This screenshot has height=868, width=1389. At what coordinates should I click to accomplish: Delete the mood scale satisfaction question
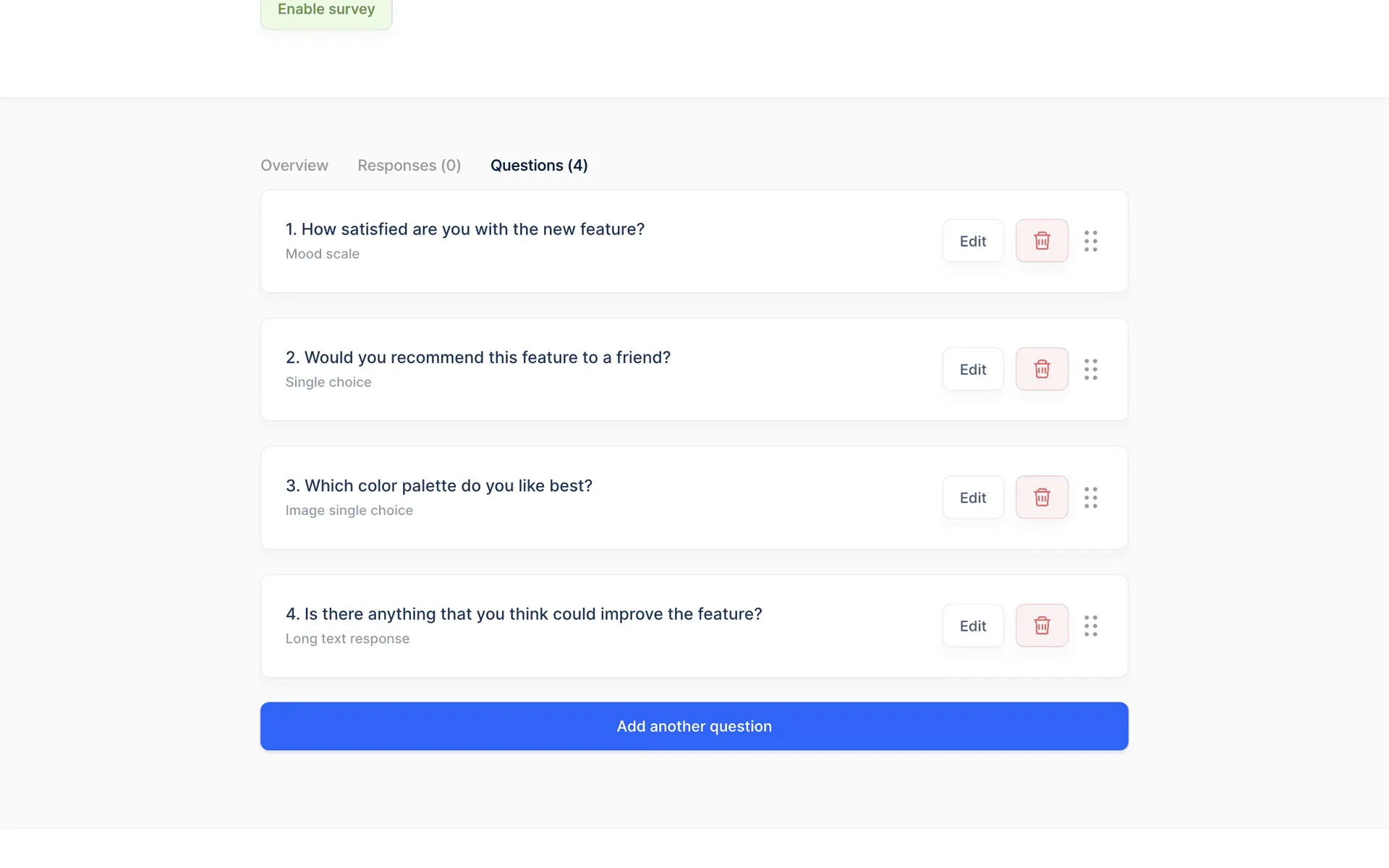pos(1042,241)
